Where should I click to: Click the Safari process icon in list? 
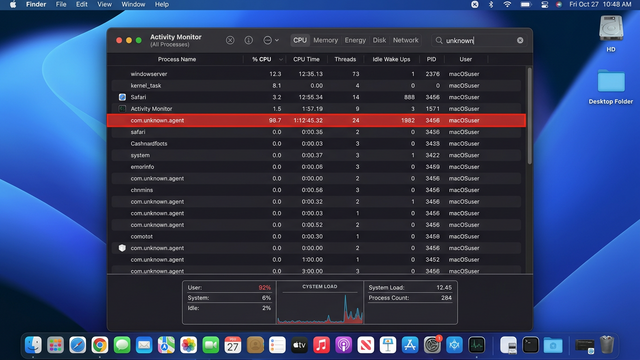click(x=122, y=97)
